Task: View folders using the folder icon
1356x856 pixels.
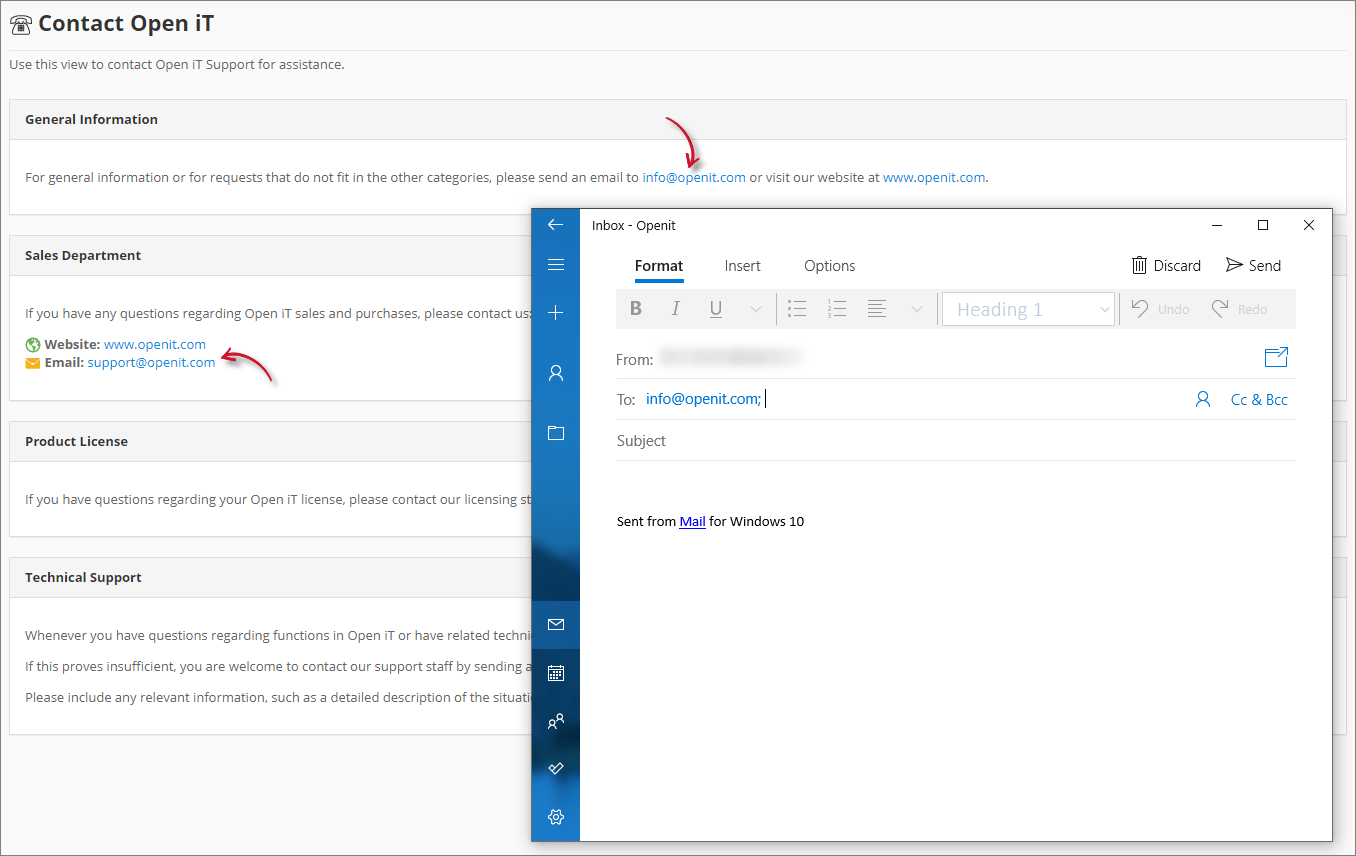Action: click(x=555, y=432)
